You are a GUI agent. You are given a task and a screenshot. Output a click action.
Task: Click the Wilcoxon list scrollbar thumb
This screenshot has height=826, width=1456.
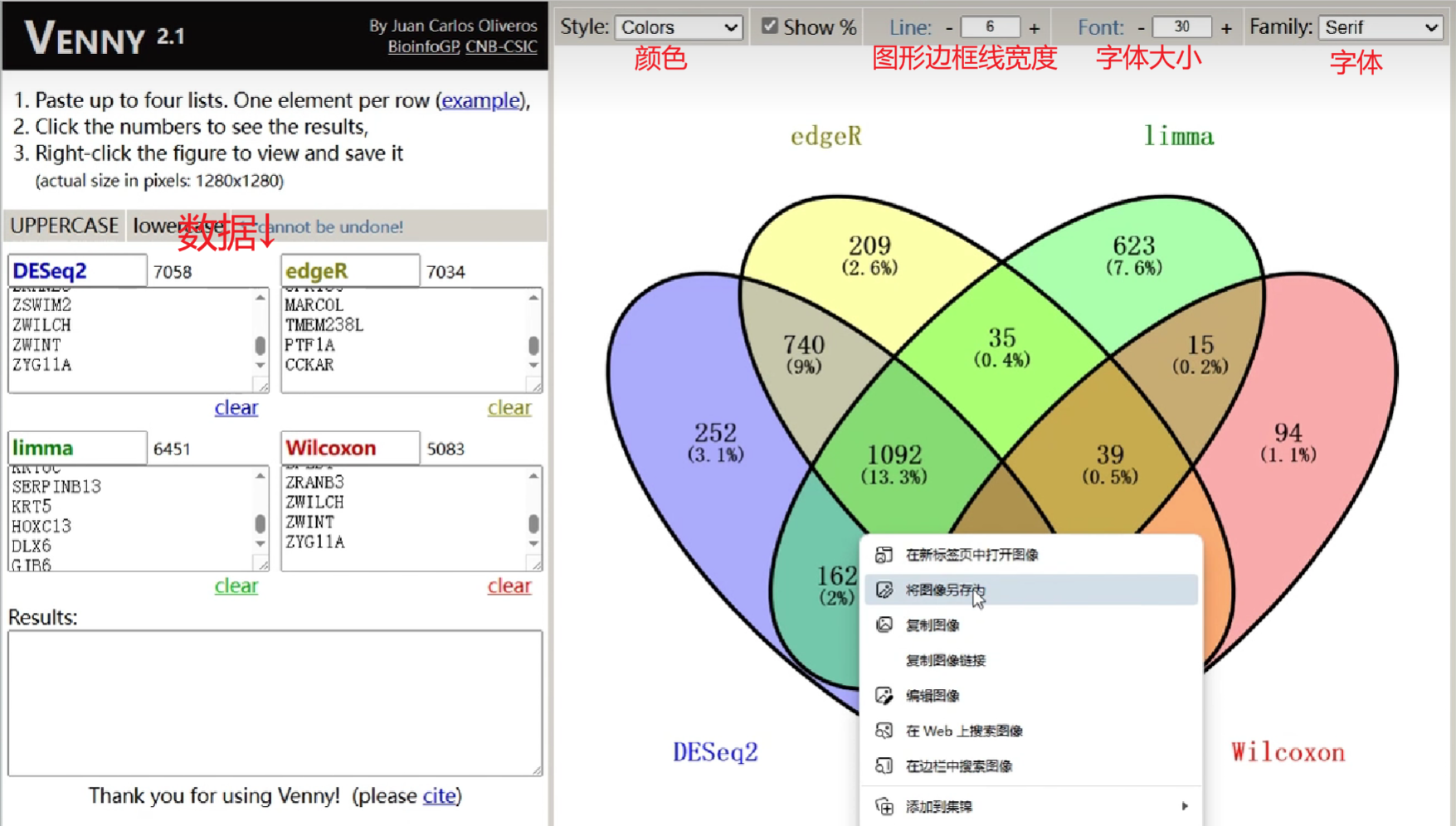533,523
